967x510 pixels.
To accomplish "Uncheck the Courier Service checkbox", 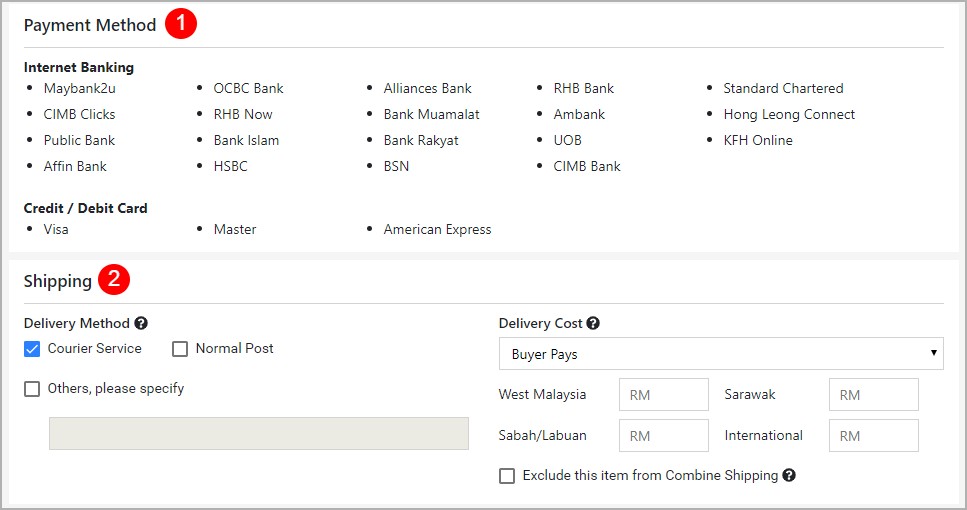I will (x=32, y=349).
